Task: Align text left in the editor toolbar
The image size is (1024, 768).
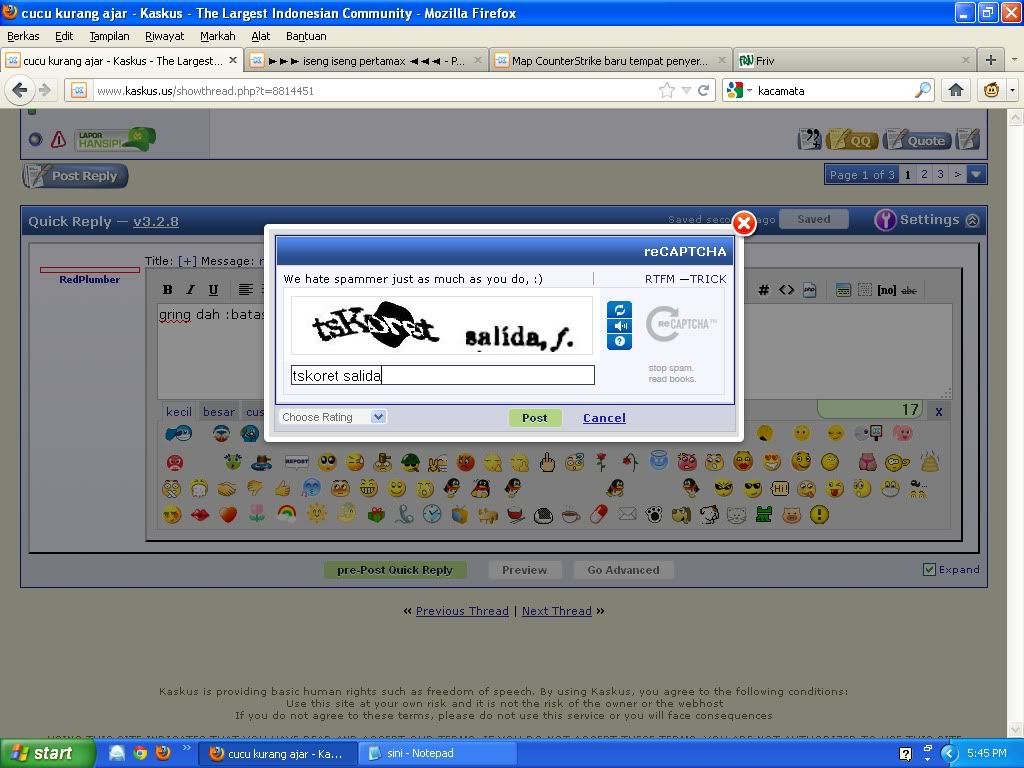Action: point(246,289)
